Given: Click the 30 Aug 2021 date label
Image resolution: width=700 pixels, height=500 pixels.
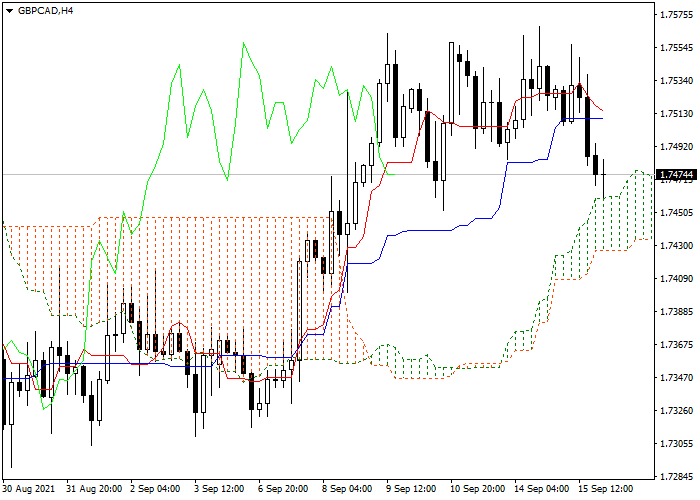Looking at the screenshot, I should click(29, 489).
